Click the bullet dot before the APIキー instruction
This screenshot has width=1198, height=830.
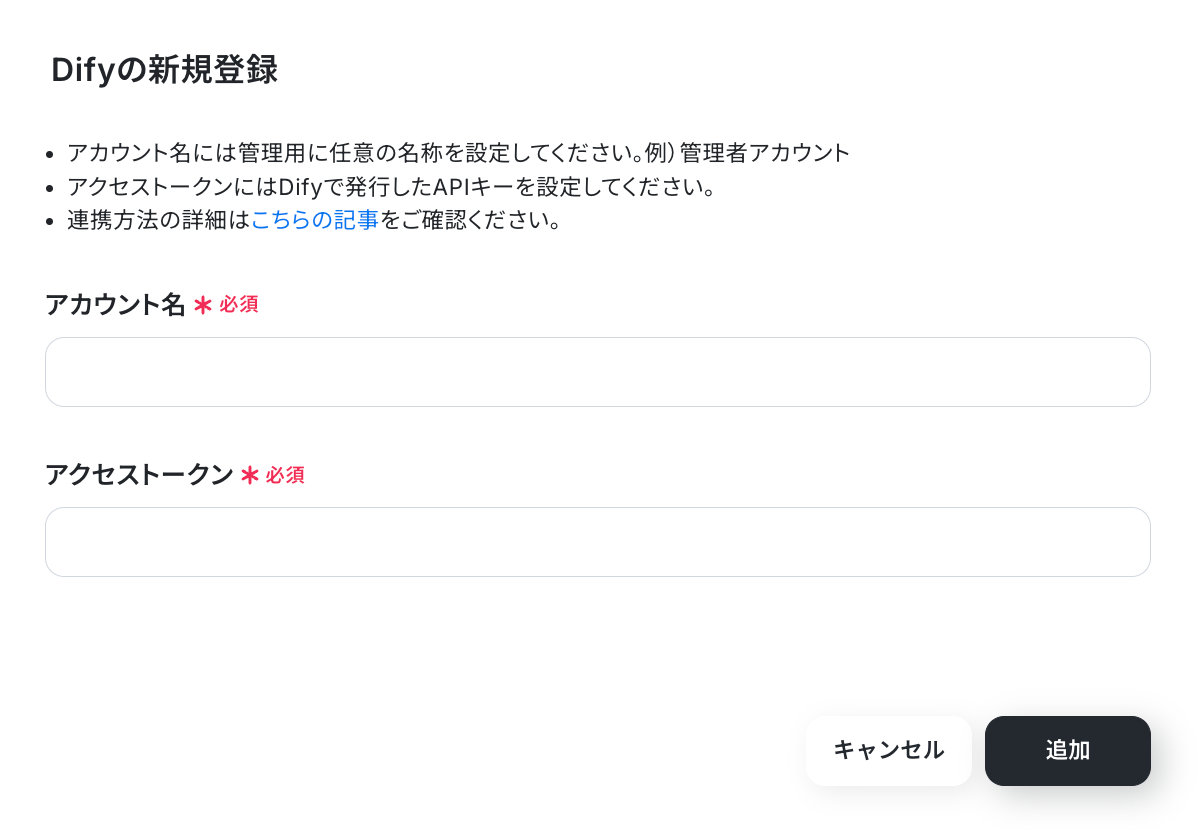[50, 188]
